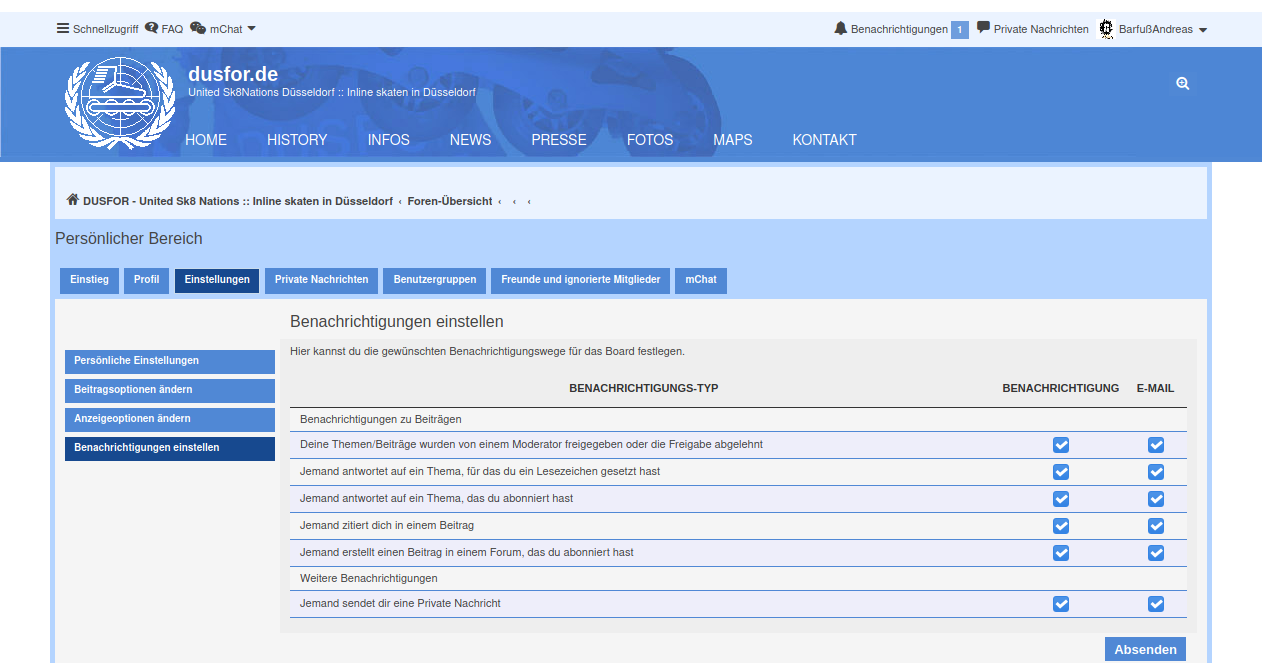Open the FAQ speech bubble icon
This screenshot has width=1262, height=663.
tap(151, 28)
